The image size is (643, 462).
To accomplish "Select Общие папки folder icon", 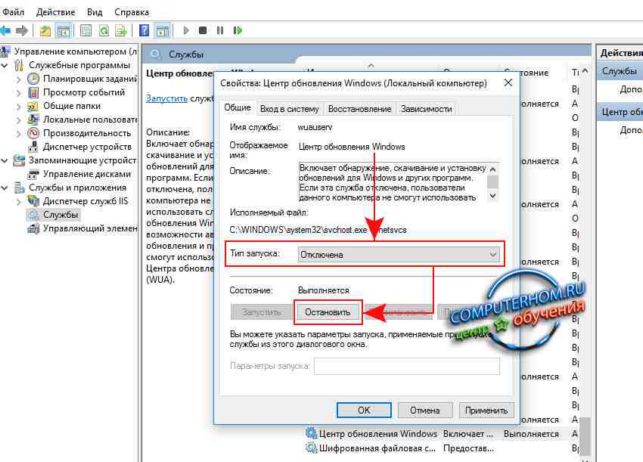I will click(x=33, y=106).
